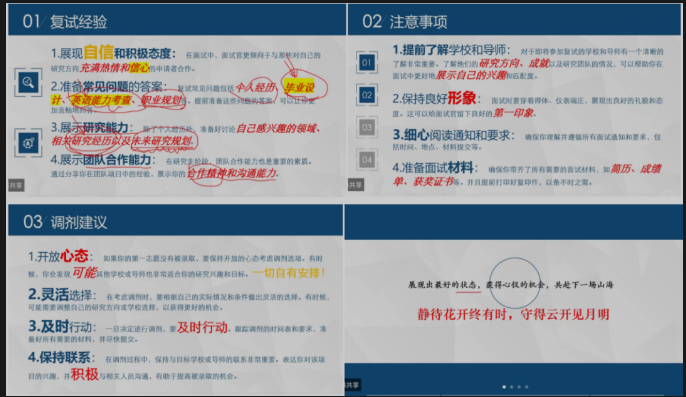
Task: Click the circle drawn around 获得心仪
Action: [514, 283]
